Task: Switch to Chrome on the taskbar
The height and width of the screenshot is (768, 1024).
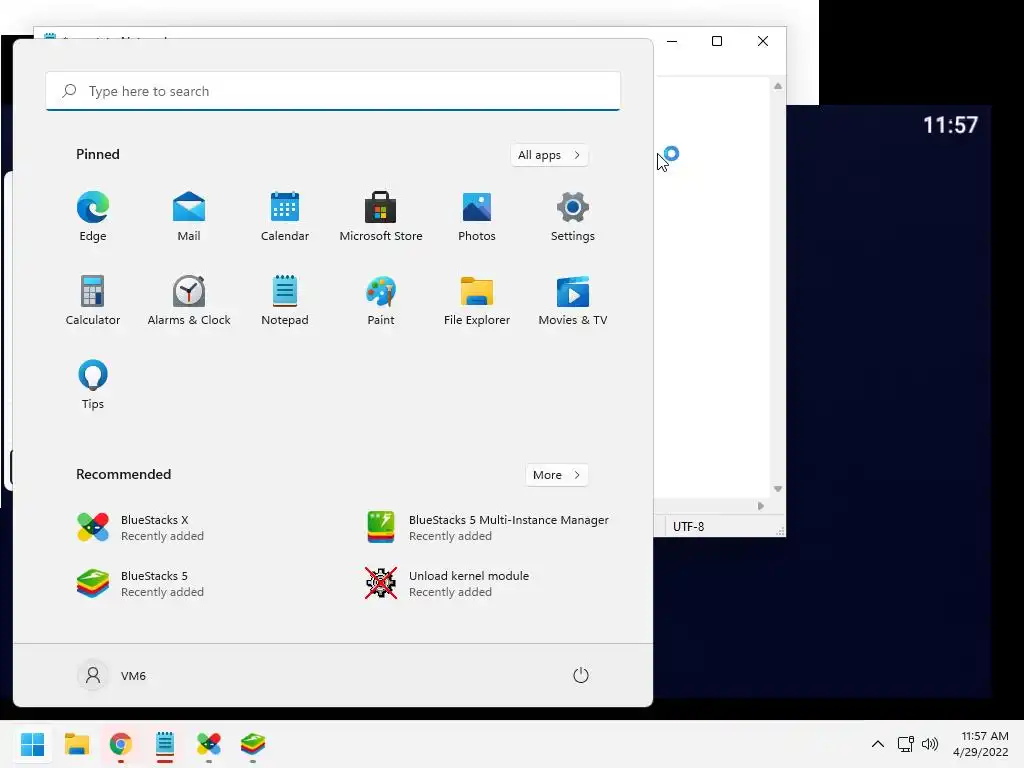Action: tap(121, 744)
